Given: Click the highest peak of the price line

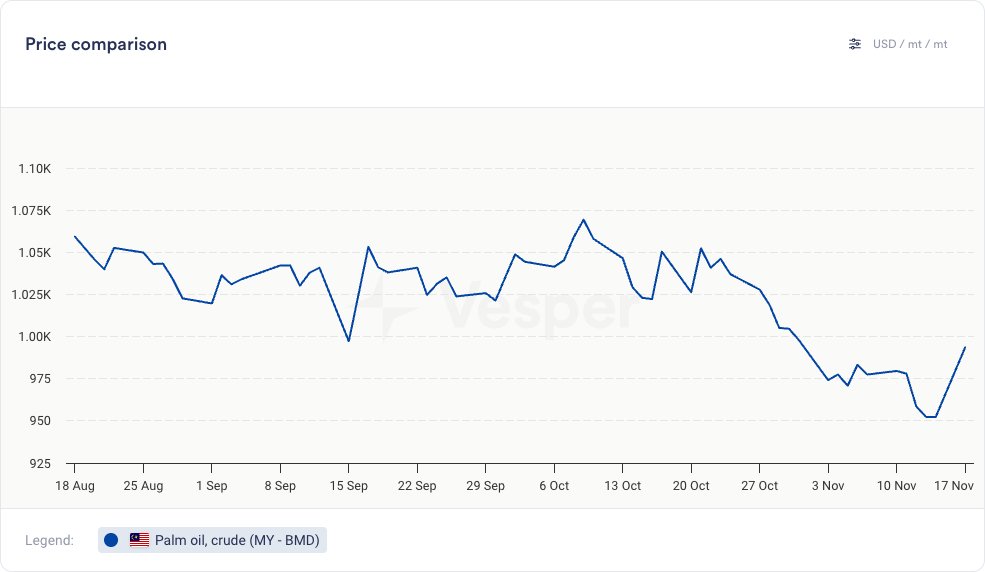Looking at the screenshot, I should point(583,220).
